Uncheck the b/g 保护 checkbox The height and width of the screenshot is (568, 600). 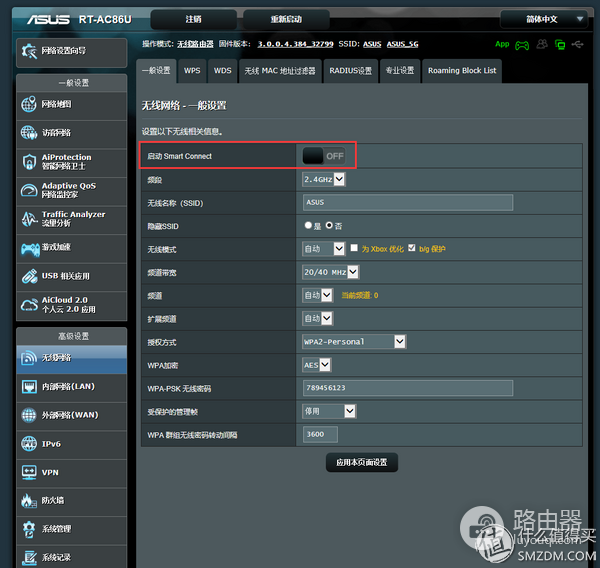click(x=412, y=248)
